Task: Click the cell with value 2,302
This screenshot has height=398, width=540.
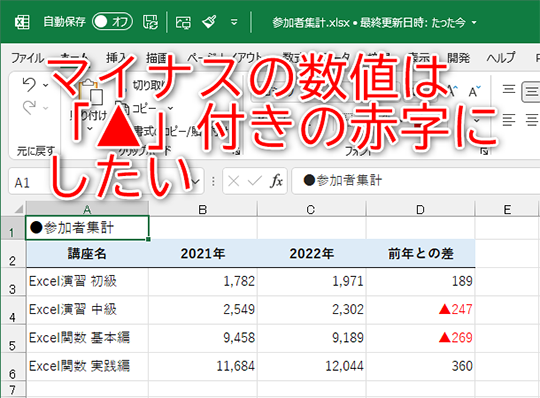Action: 311,310
